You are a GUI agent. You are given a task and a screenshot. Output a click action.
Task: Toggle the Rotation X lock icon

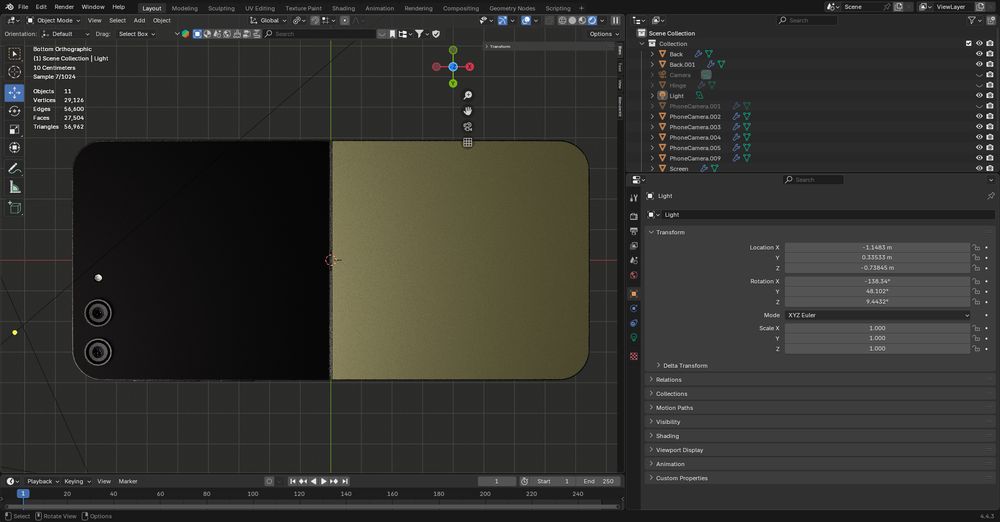tap(976, 281)
